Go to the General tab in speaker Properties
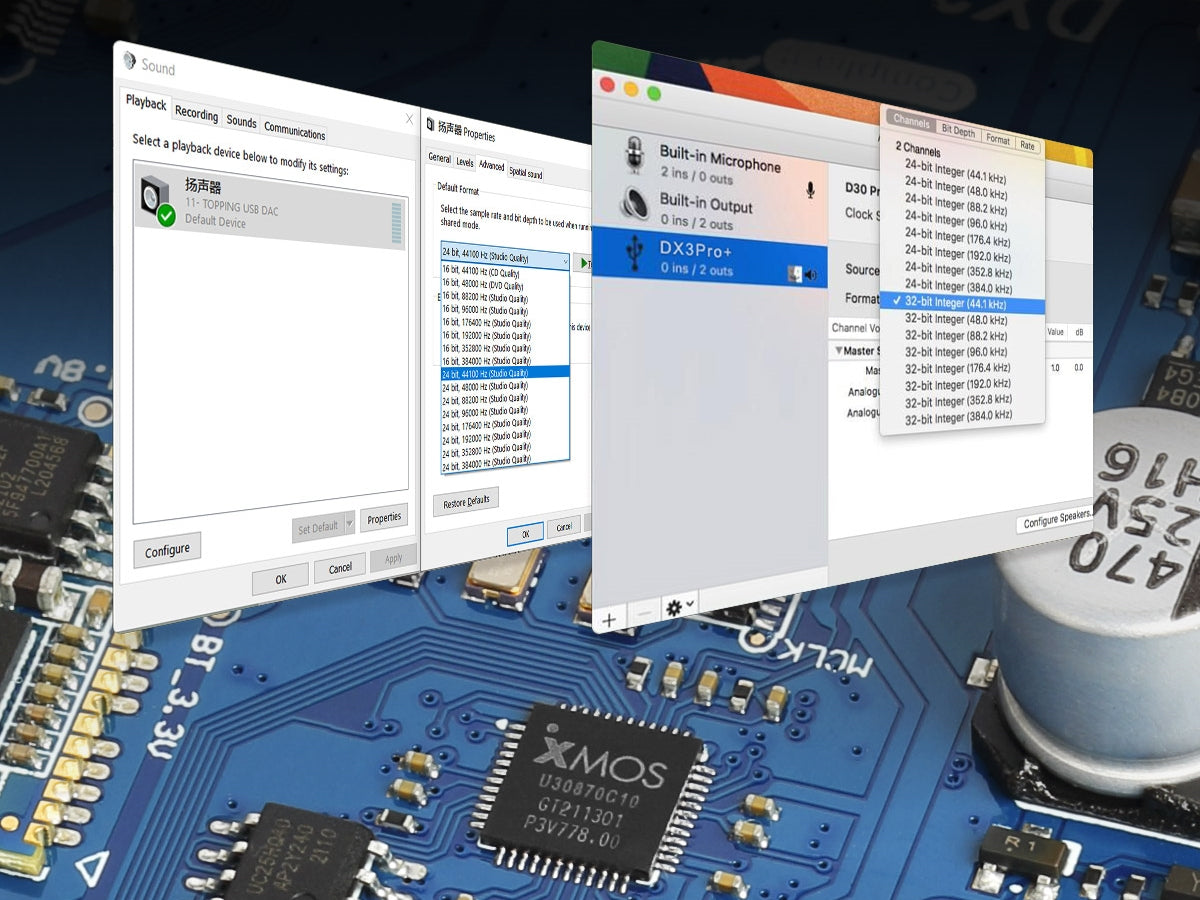The image size is (1200, 900). click(x=440, y=157)
